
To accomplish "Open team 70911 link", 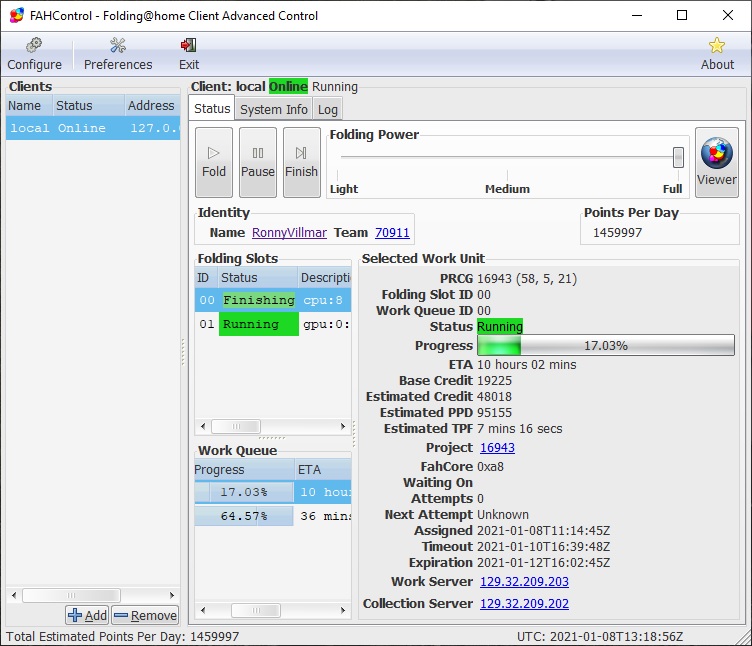I will (x=392, y=233).
